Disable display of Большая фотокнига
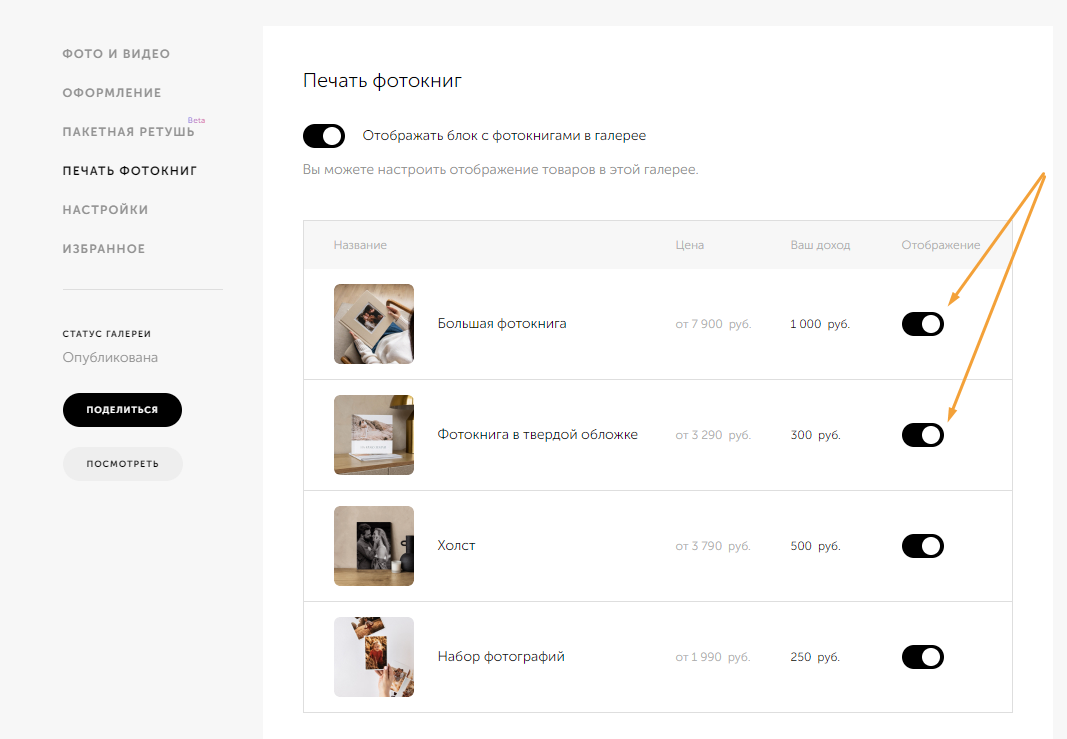Viewport: 1067px width, 739px height. (x=922, y=324)
